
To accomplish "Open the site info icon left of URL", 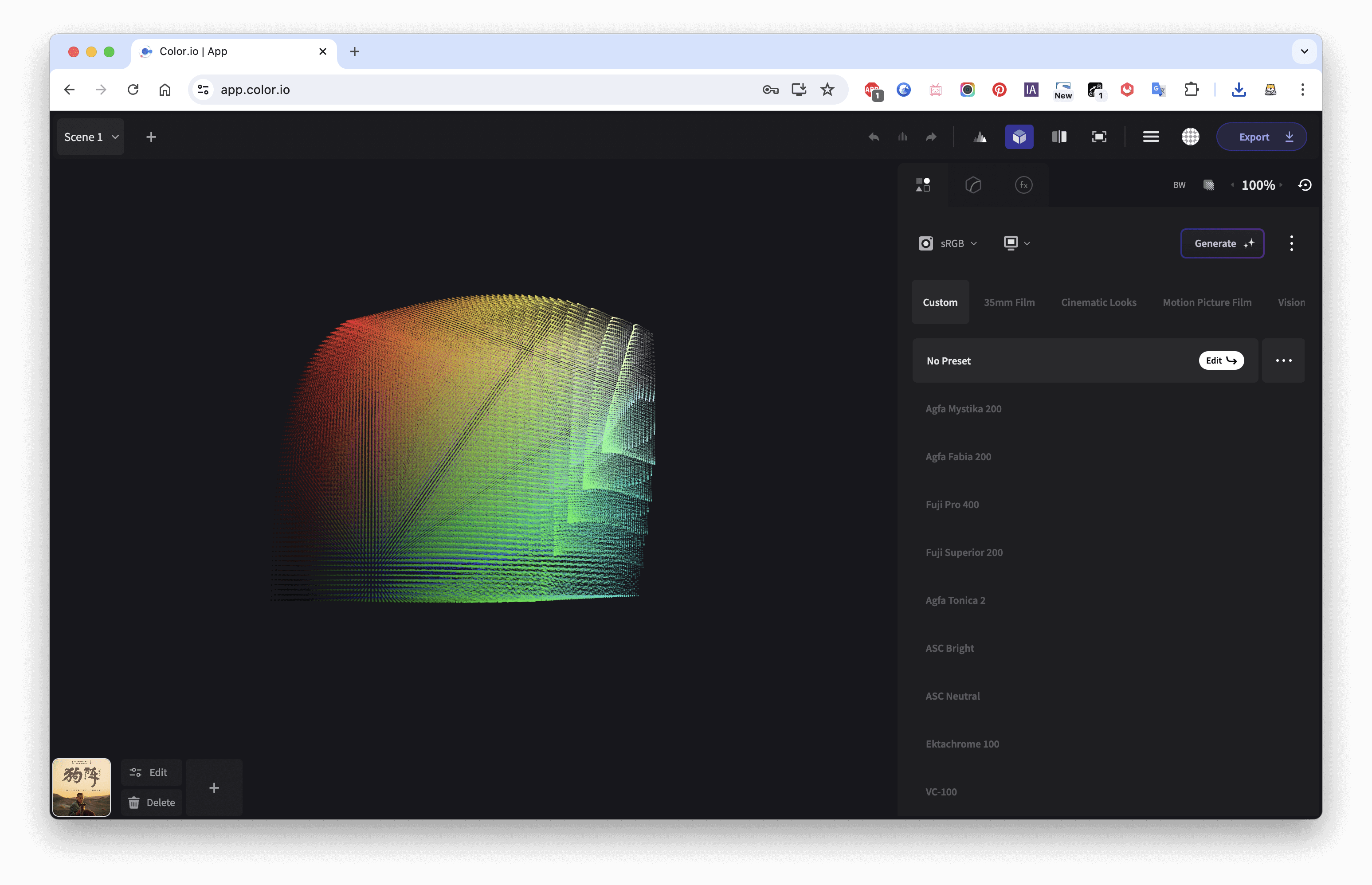I will click(x=203, y=90).
